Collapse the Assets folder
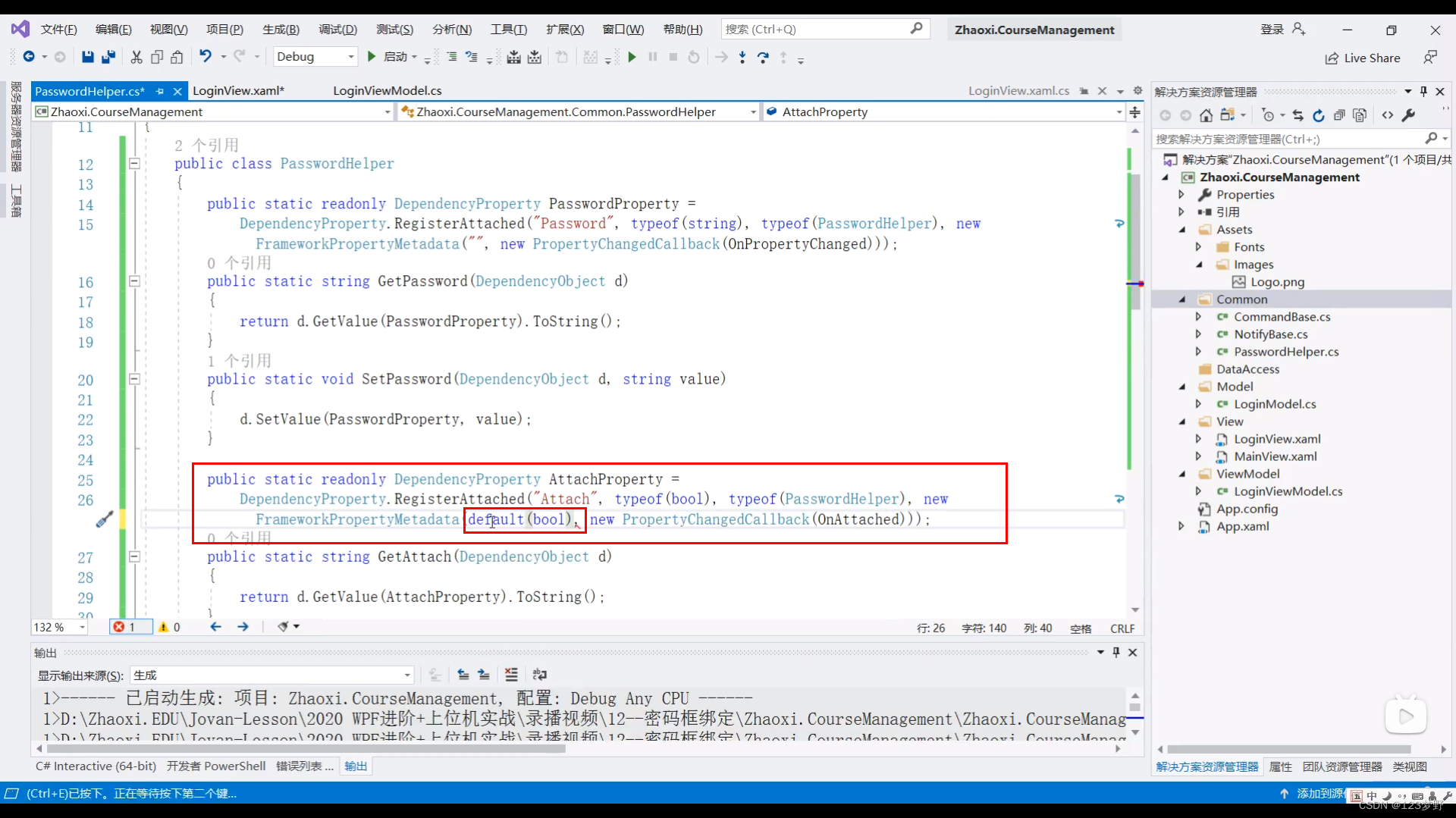The image size is (1456, 818). pos(1182,230)
